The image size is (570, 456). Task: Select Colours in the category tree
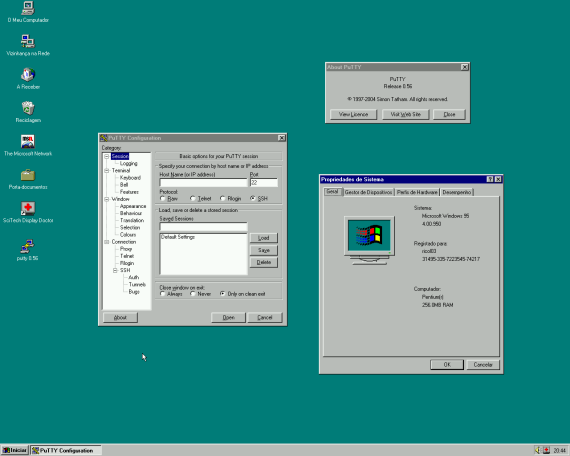128,235
